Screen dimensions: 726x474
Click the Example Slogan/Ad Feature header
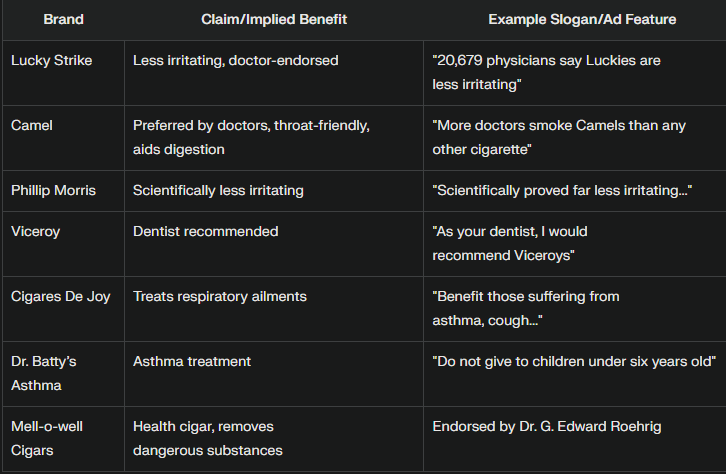click(x=582, y=19)
